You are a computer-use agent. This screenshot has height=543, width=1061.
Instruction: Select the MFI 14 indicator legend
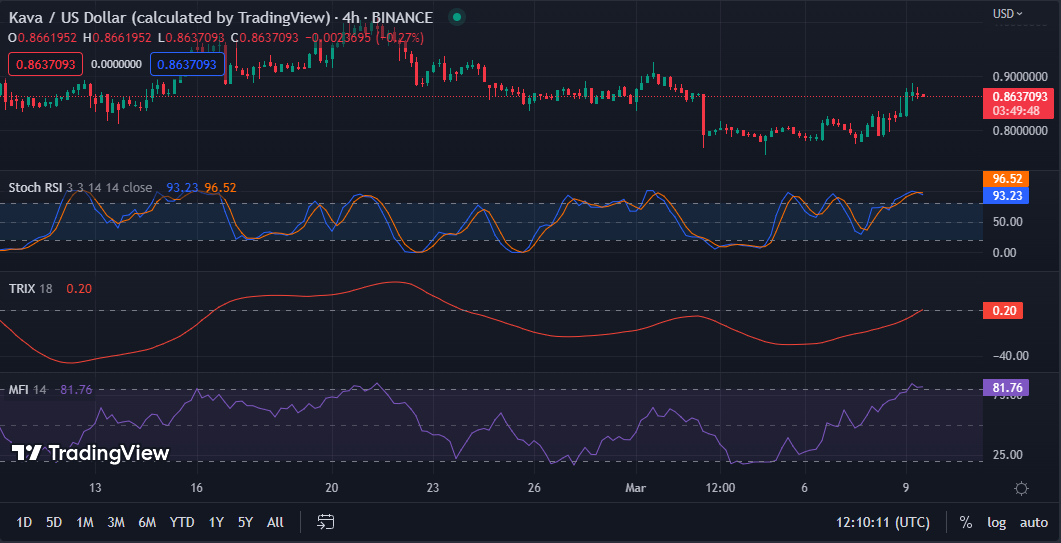pos(28,389)
